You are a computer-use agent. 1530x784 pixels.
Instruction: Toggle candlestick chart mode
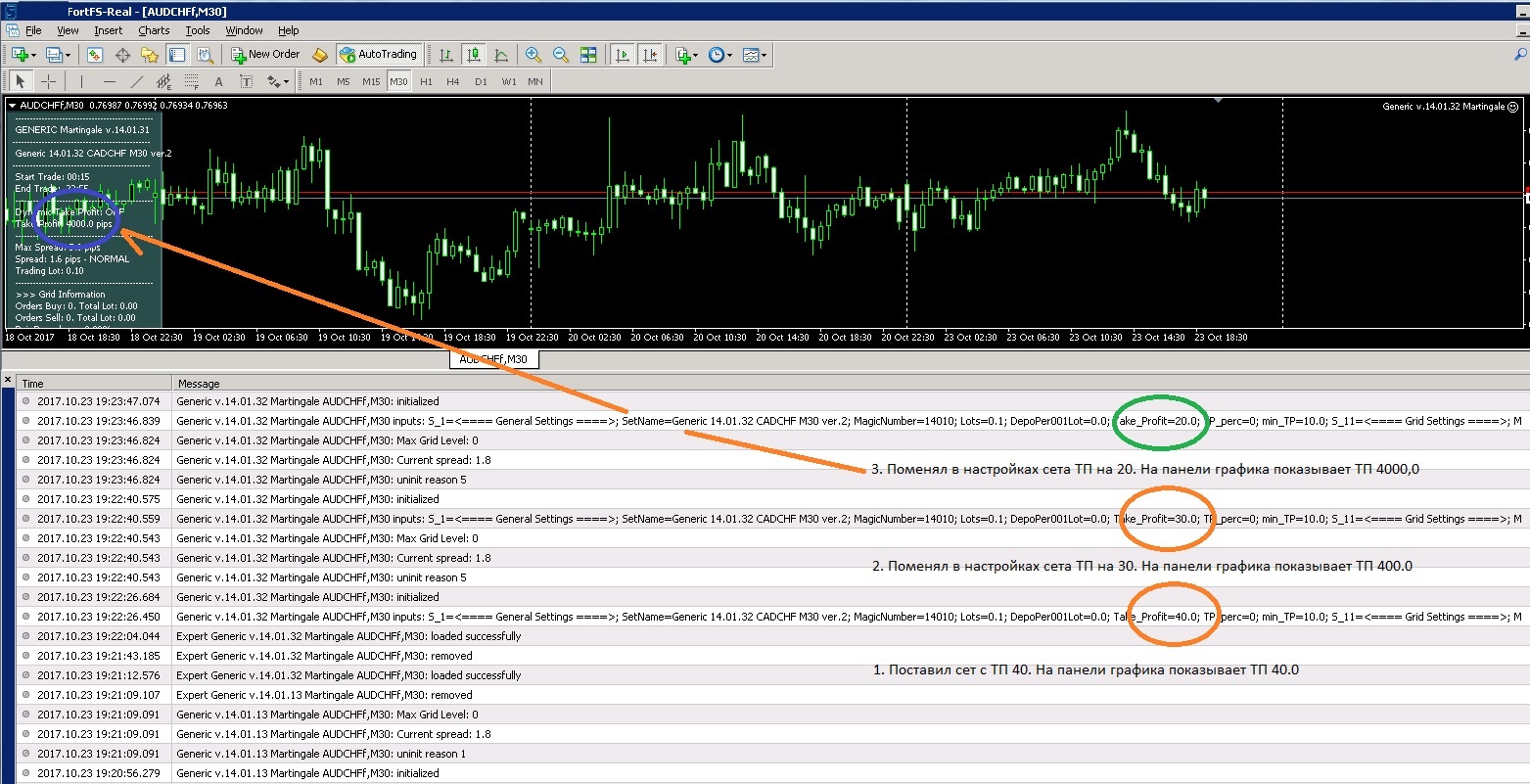point(474,55)
